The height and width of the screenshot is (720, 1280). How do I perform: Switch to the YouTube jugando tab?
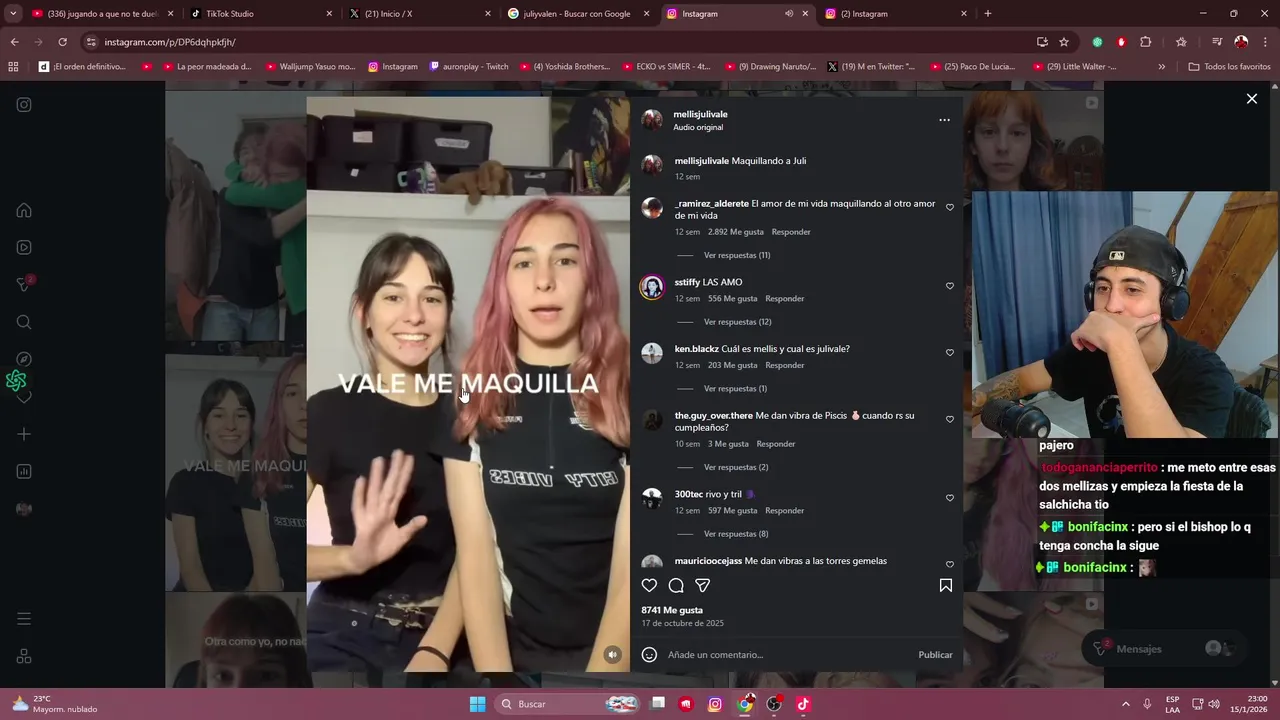tap(102, 14)
